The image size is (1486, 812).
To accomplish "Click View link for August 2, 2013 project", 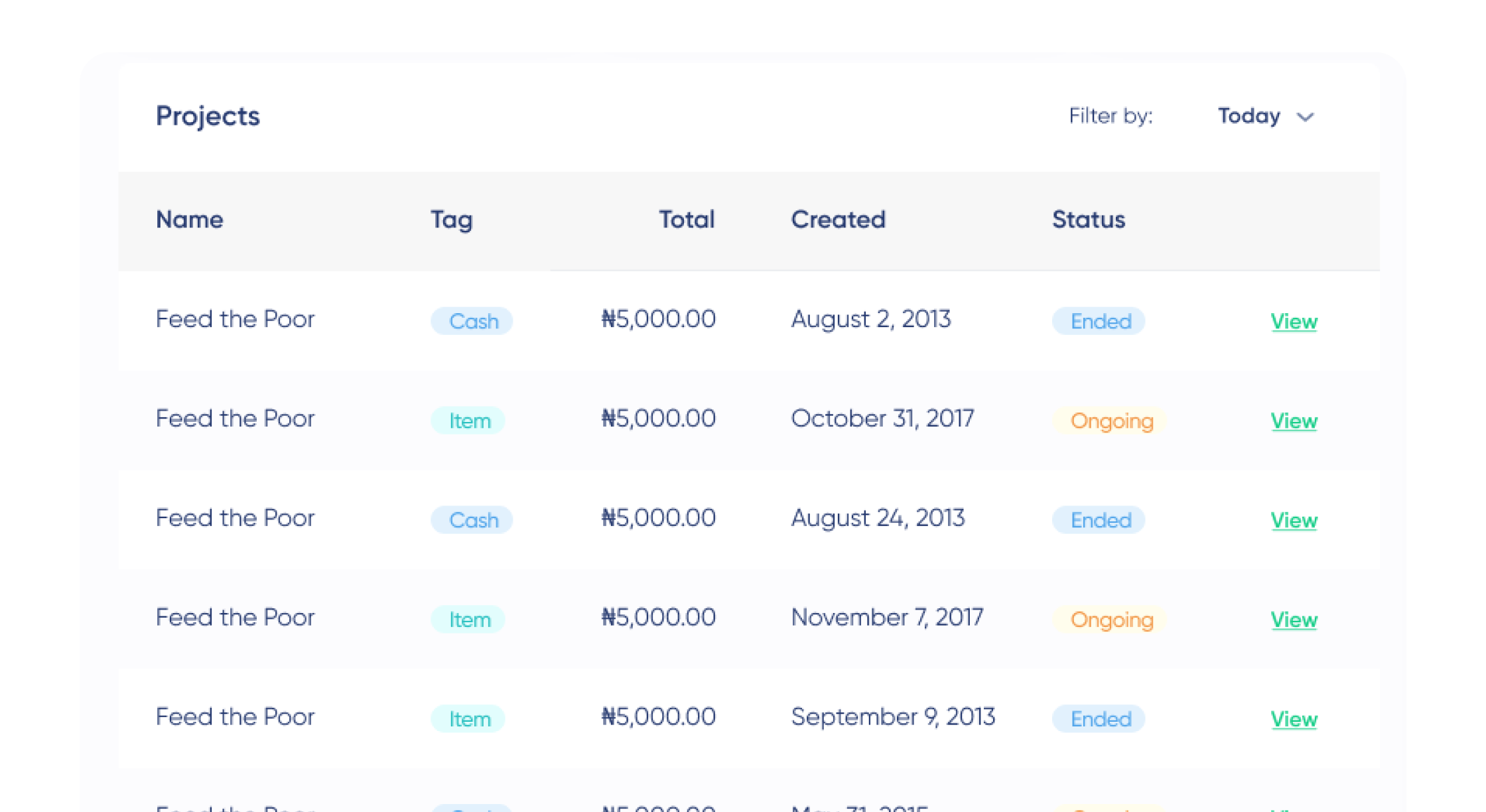I will coord(1294,322).
